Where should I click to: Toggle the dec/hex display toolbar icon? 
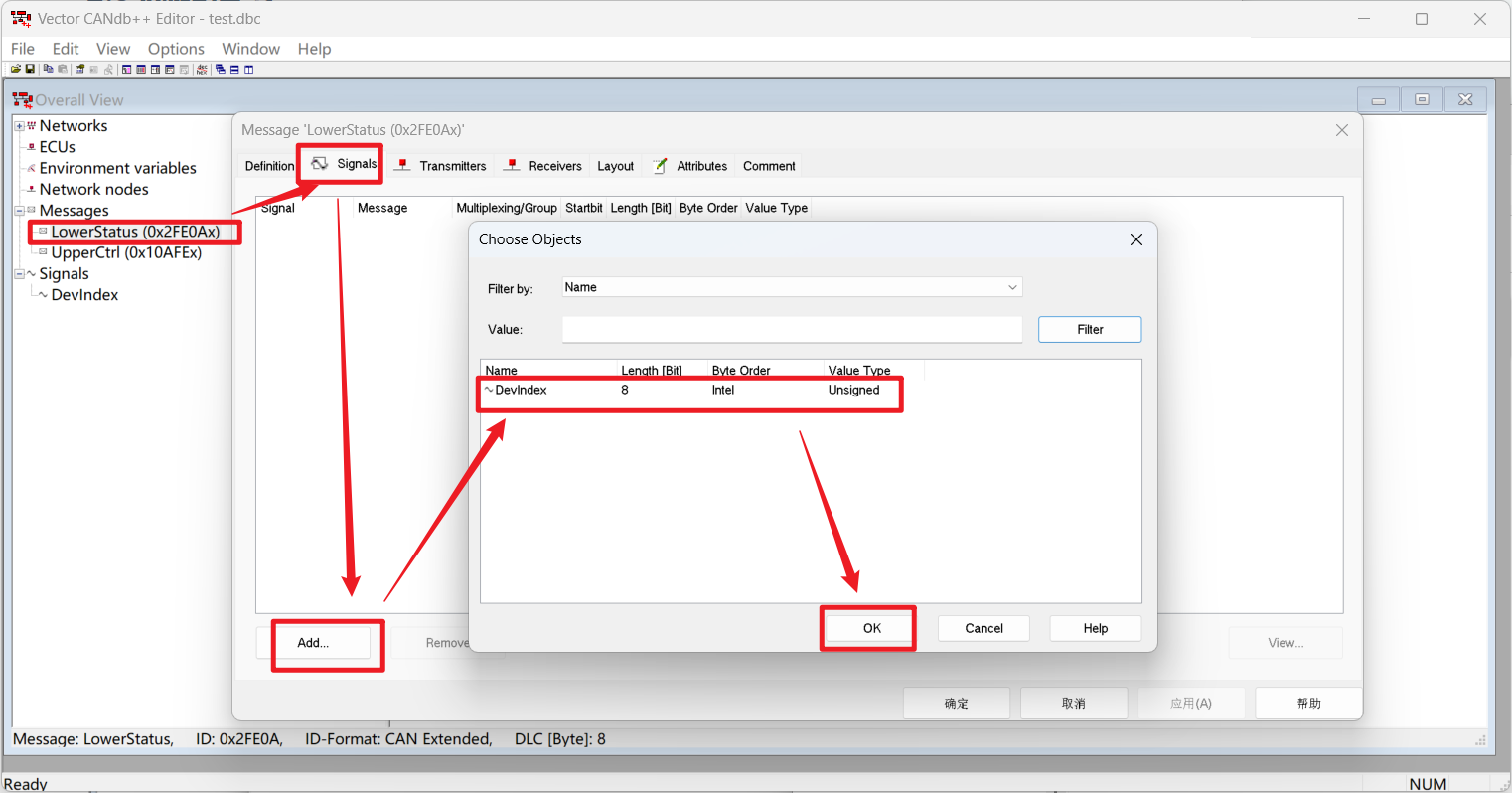[x=203, y=70]
